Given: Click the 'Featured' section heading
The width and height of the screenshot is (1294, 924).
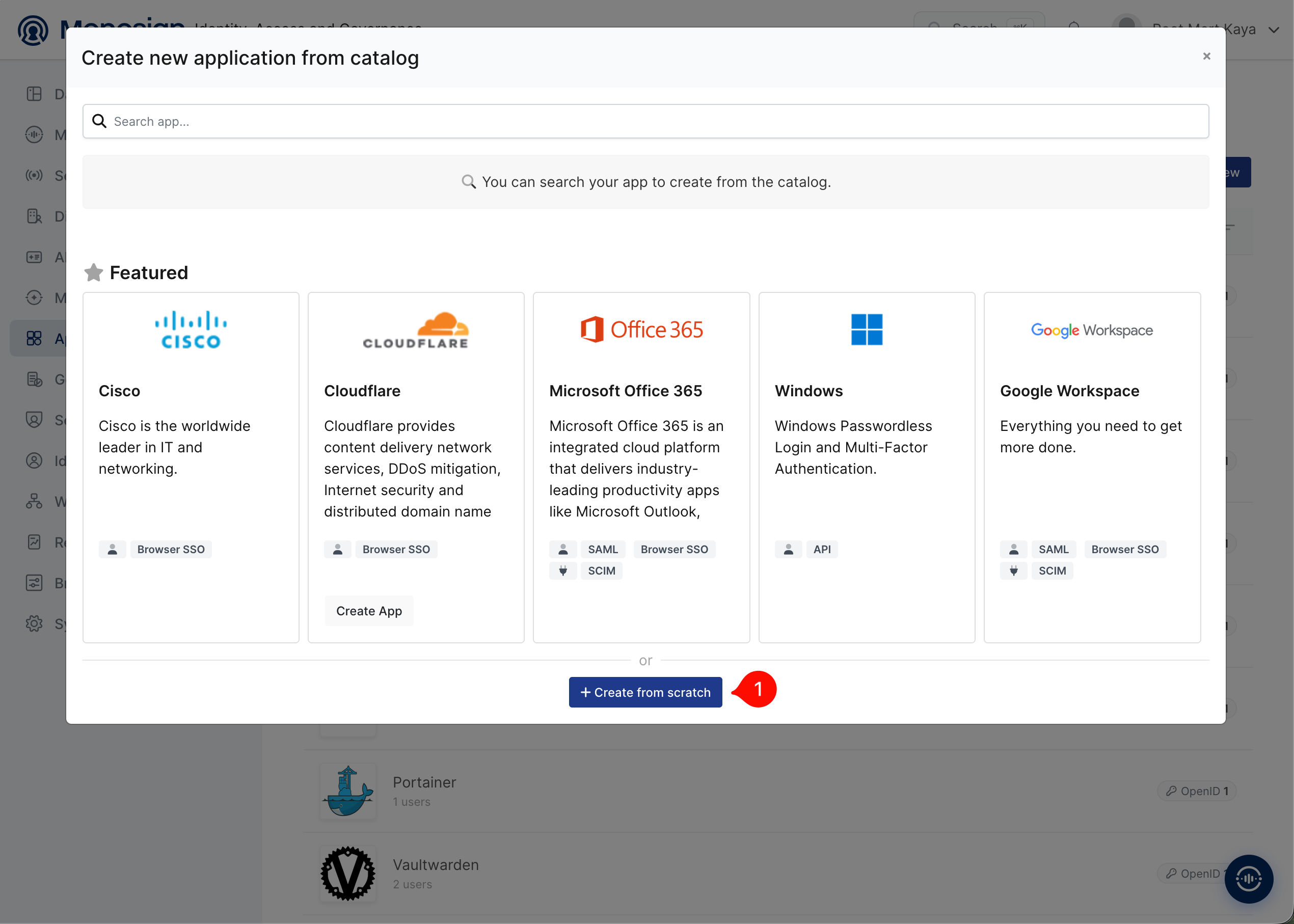Looking at the screenshot, I should coord(149,273).
